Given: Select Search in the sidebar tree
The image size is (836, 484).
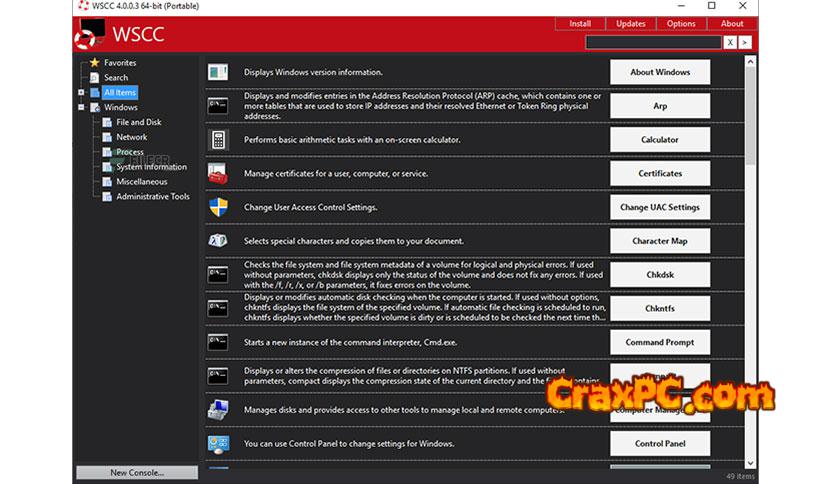Looking at the screenshot, I should coord(116,77).
